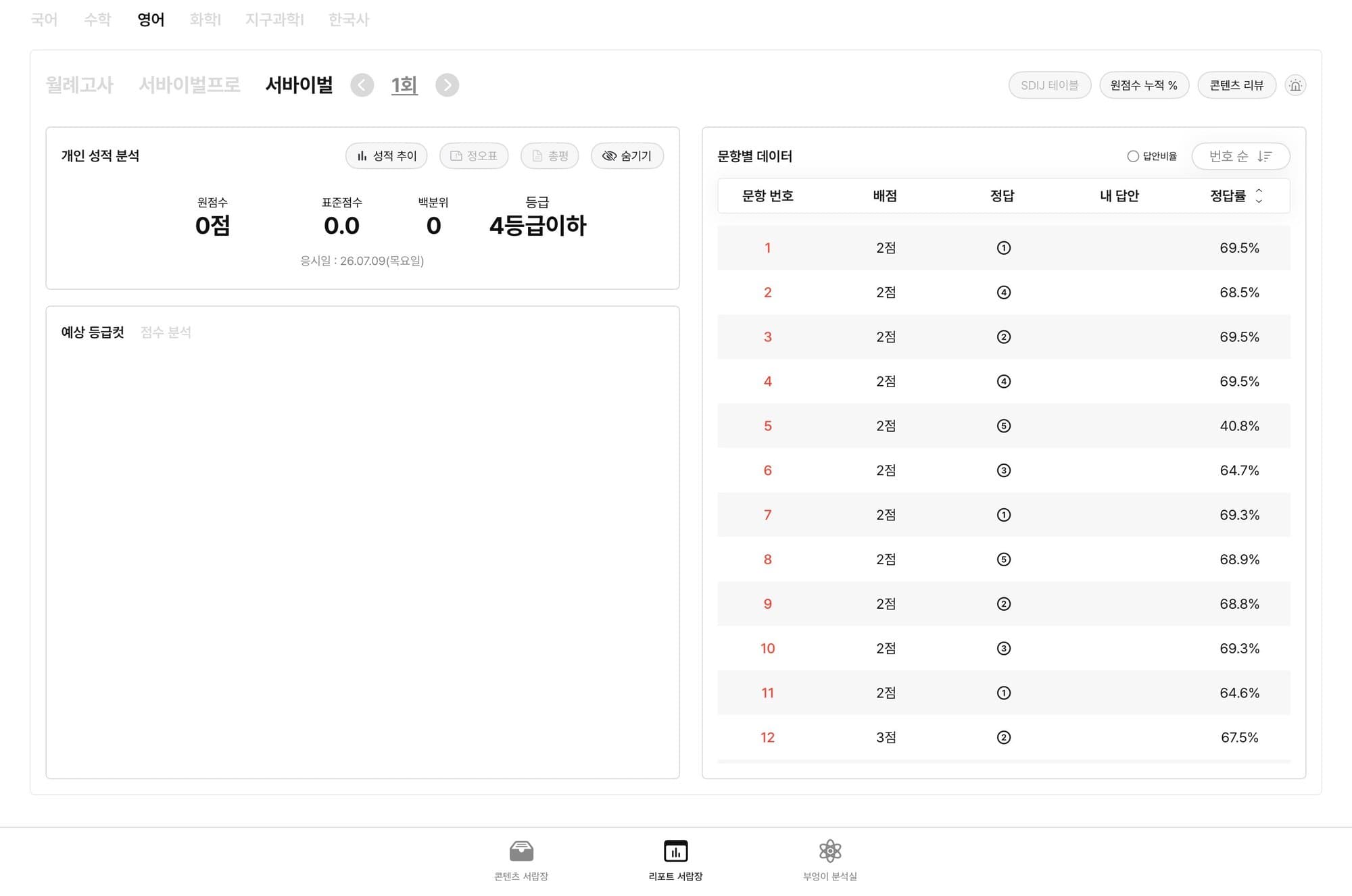Click the 원점수 누적 % button
The image size is (1352, 896).
click(x=1144, y=85)
